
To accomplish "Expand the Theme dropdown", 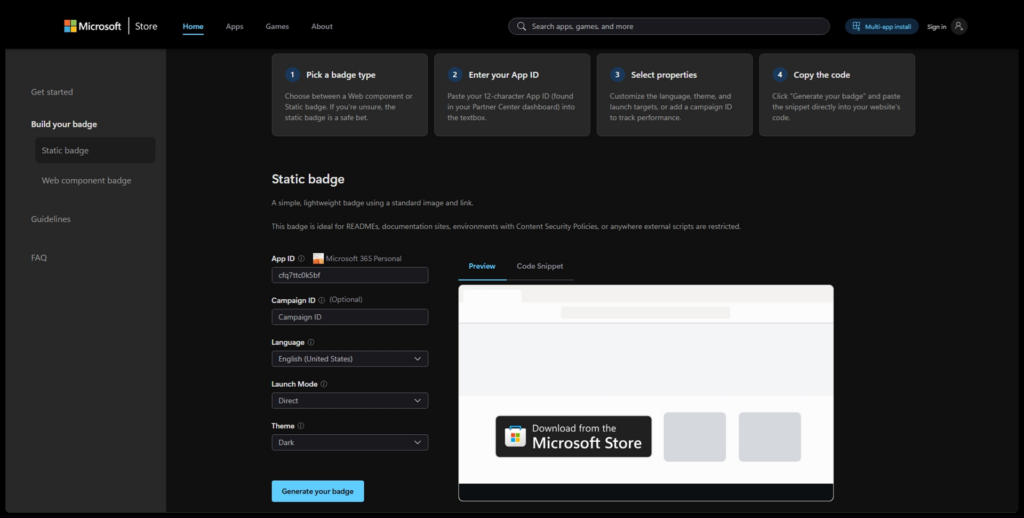I will (349, 443).
